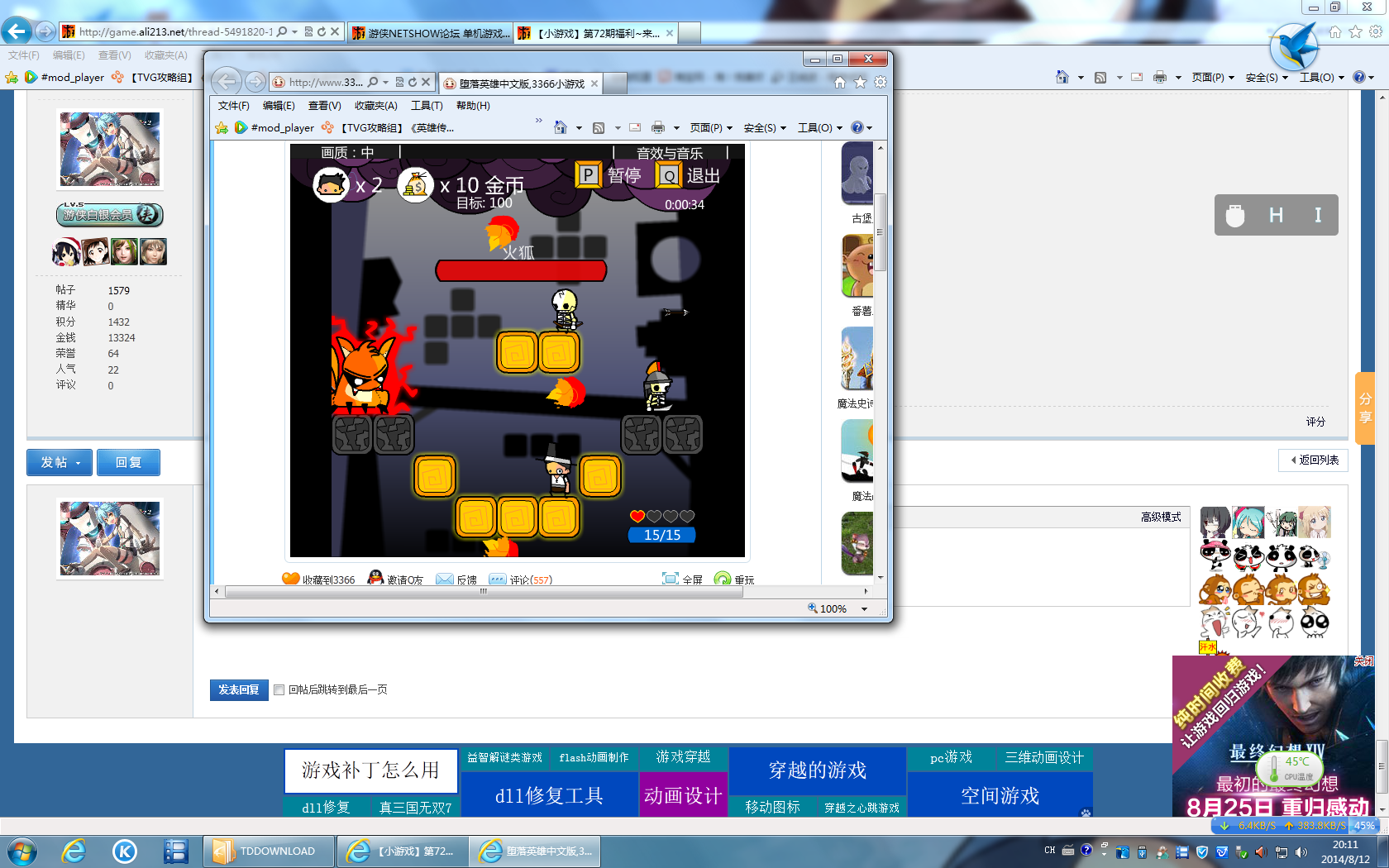Image resolution: width=1389 pixels, height=868 pixels.
Task: Click print icon in background window command bar
Action: pos(1160,77)
